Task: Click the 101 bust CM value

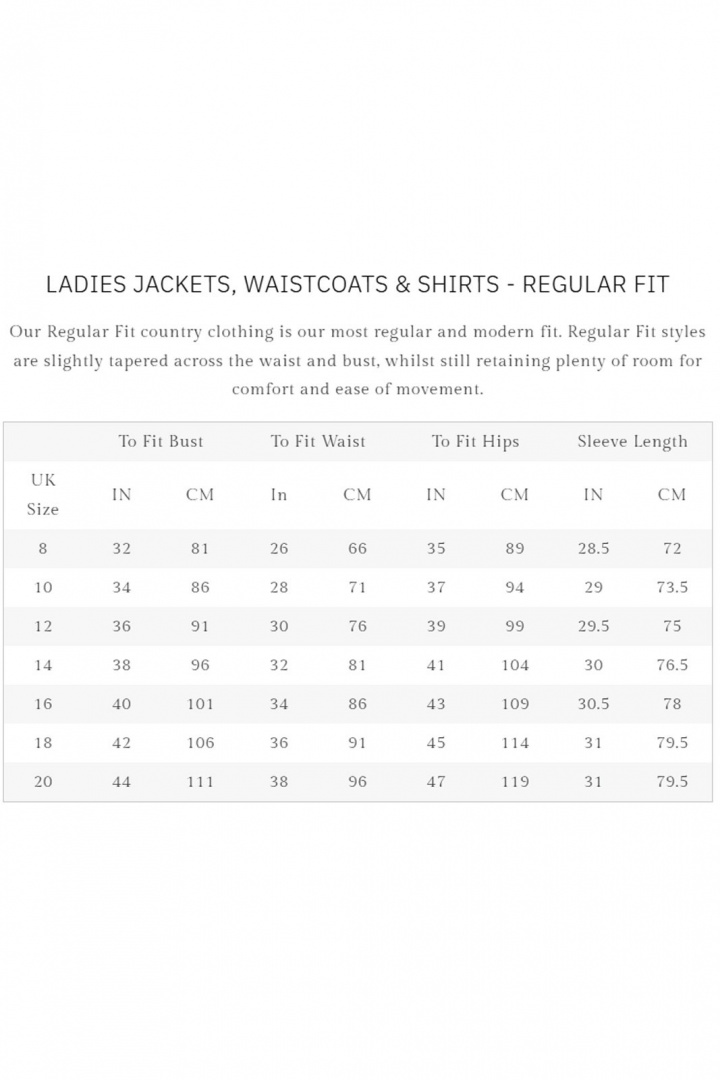Action: [200, 704]
